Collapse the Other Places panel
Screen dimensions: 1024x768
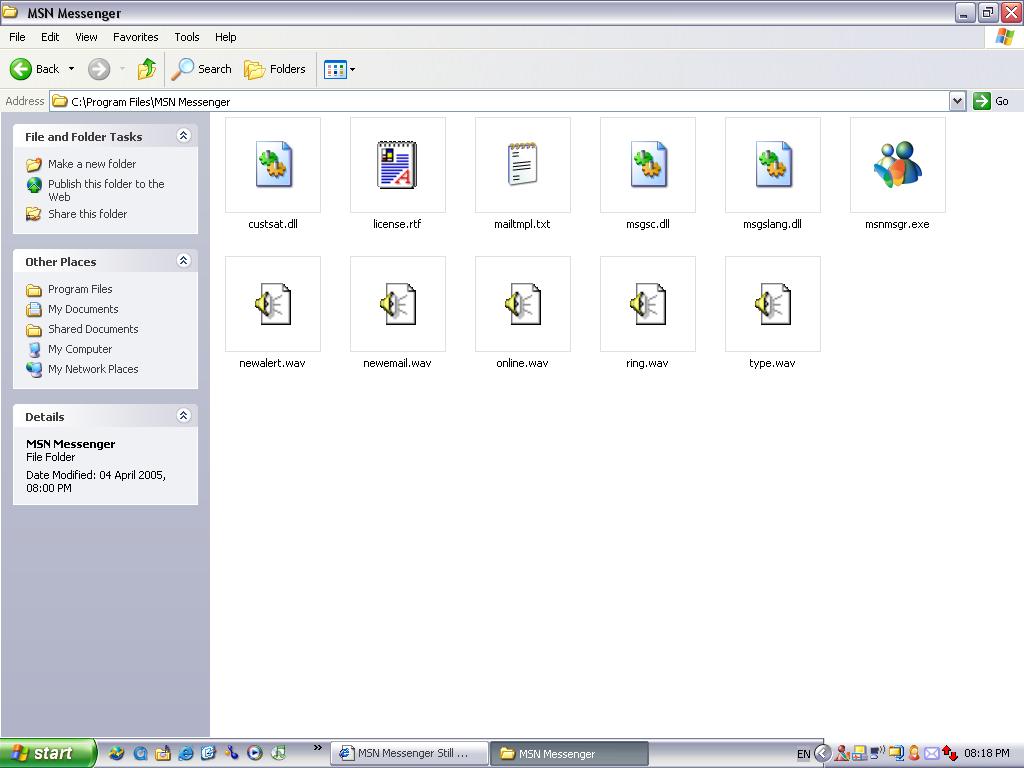tap(184, 261)
